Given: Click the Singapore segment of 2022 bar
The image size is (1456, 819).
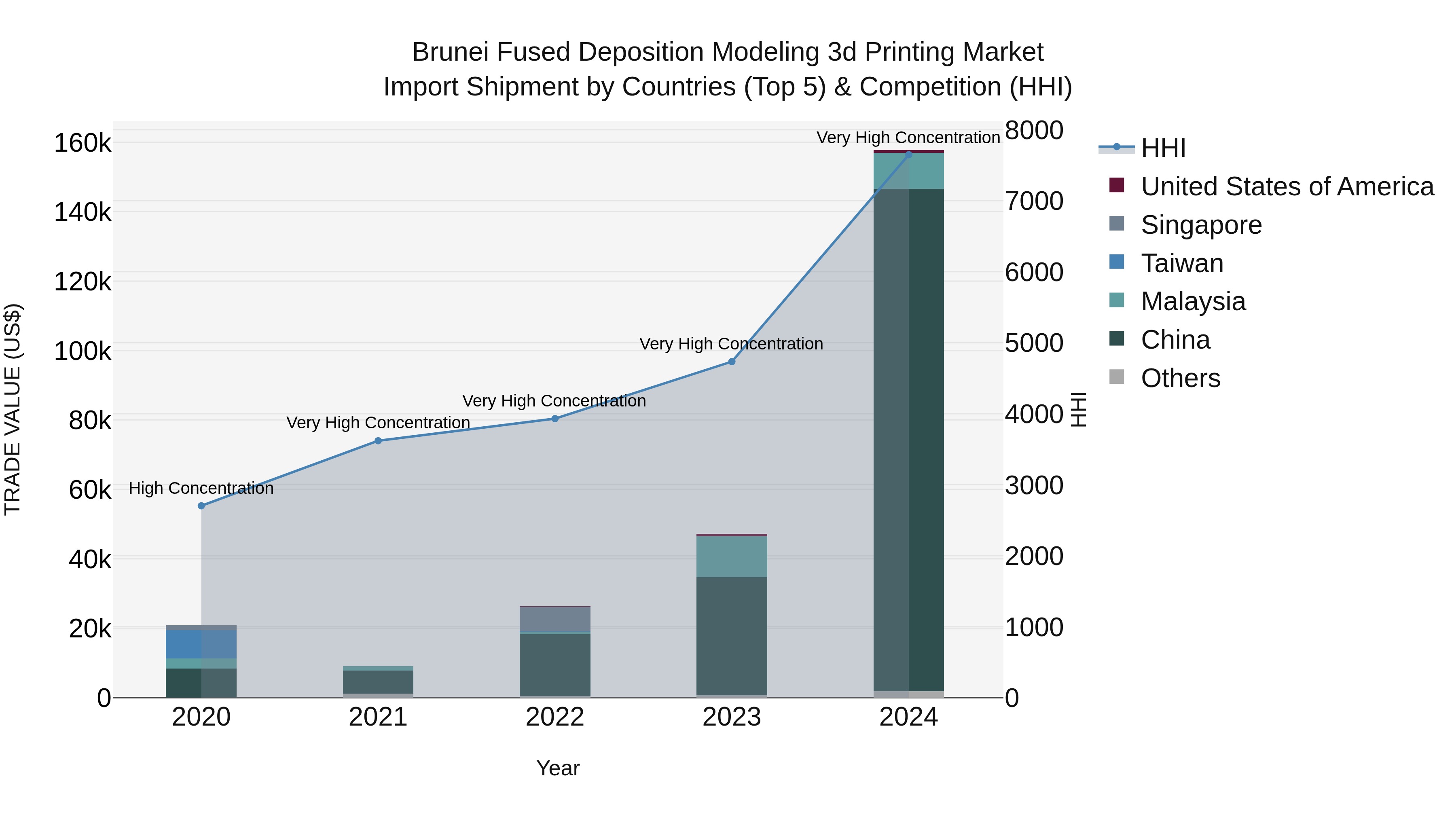Looking at the screenshot, I should pos(555,619).
